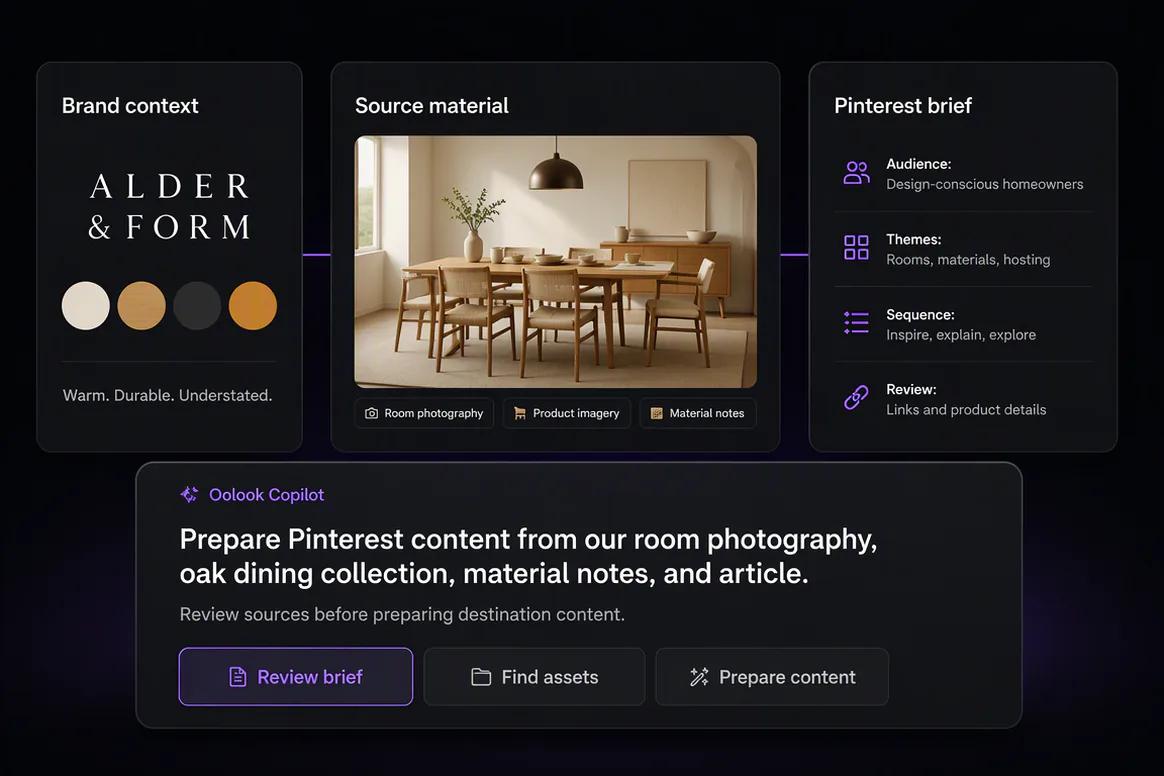Click the Sequence list icon

pos(856,322)
